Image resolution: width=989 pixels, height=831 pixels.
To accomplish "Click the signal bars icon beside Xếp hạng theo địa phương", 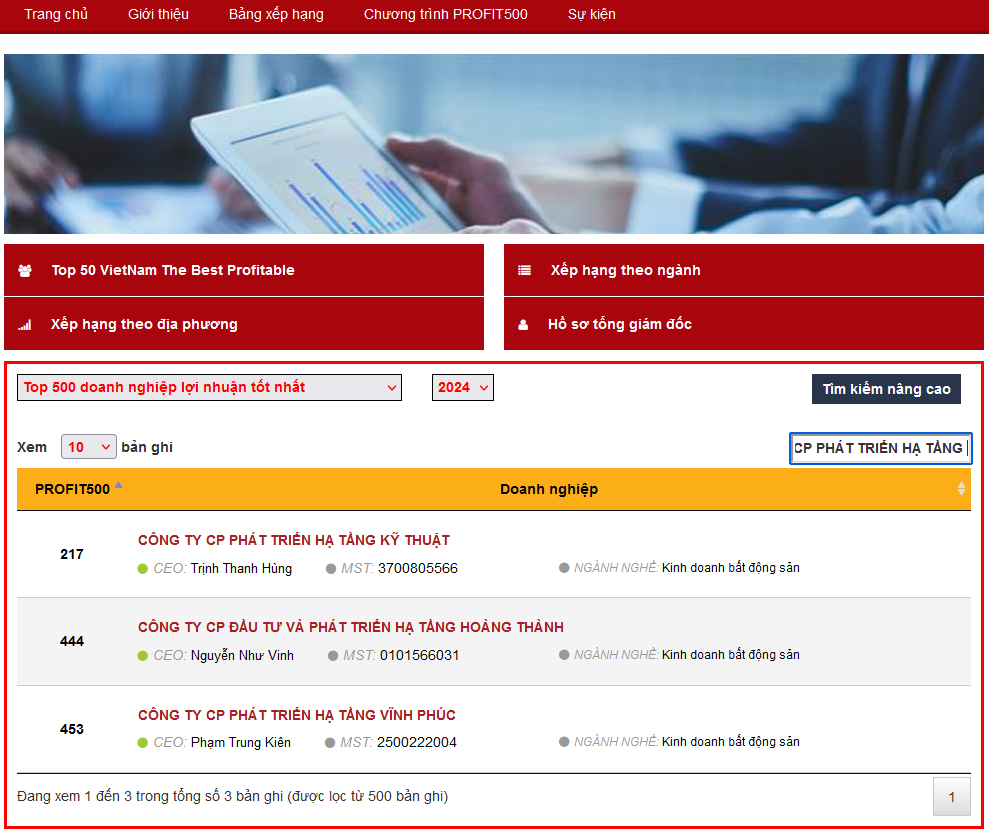I will pos(25,325).
